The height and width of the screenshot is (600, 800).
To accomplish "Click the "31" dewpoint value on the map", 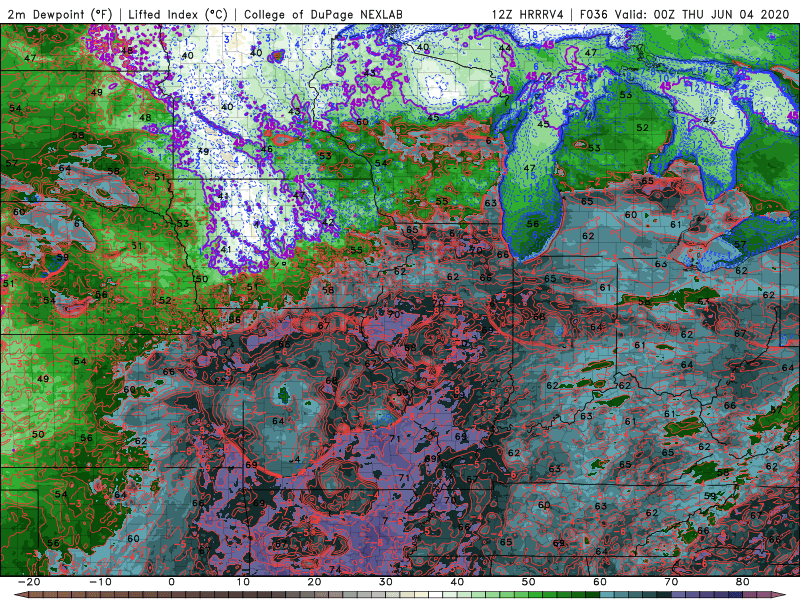I will [x=136, y=246].
